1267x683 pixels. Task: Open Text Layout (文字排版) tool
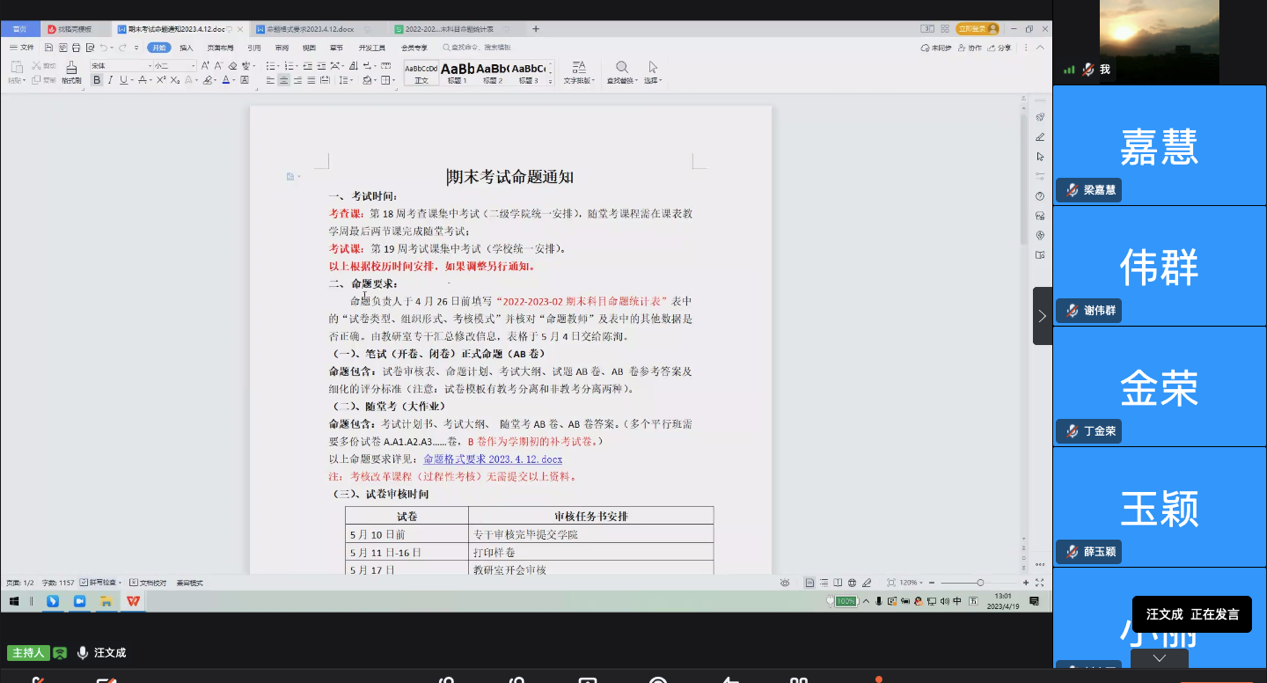578,72
